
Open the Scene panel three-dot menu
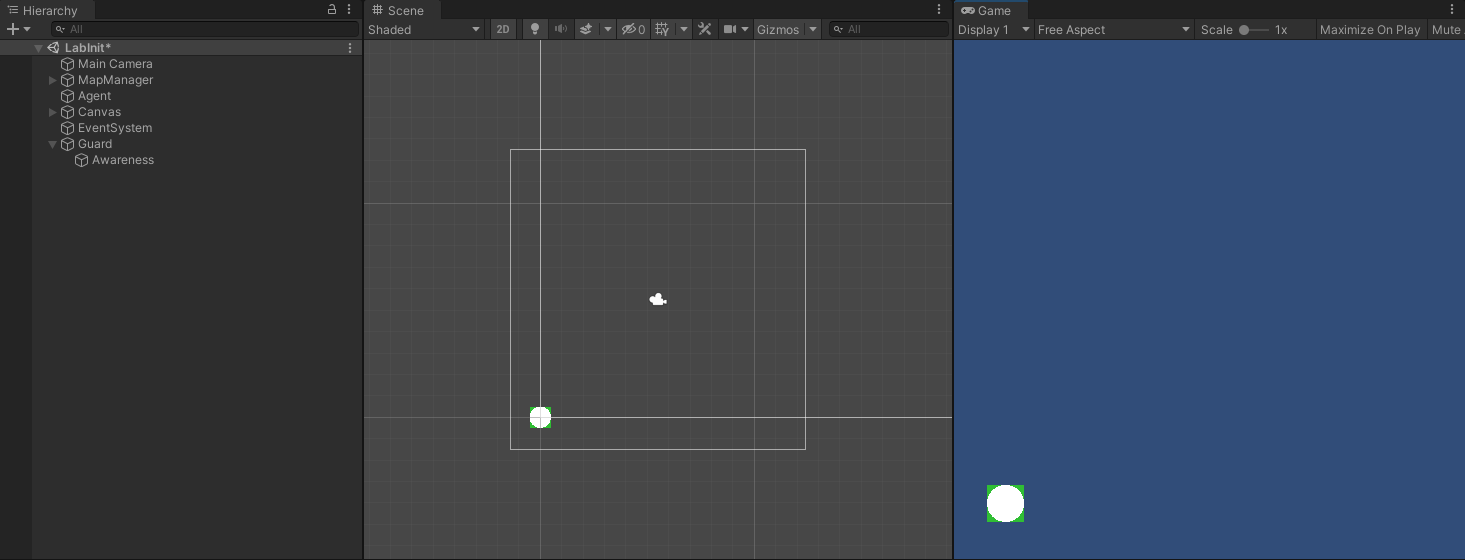tap(939, 9)
